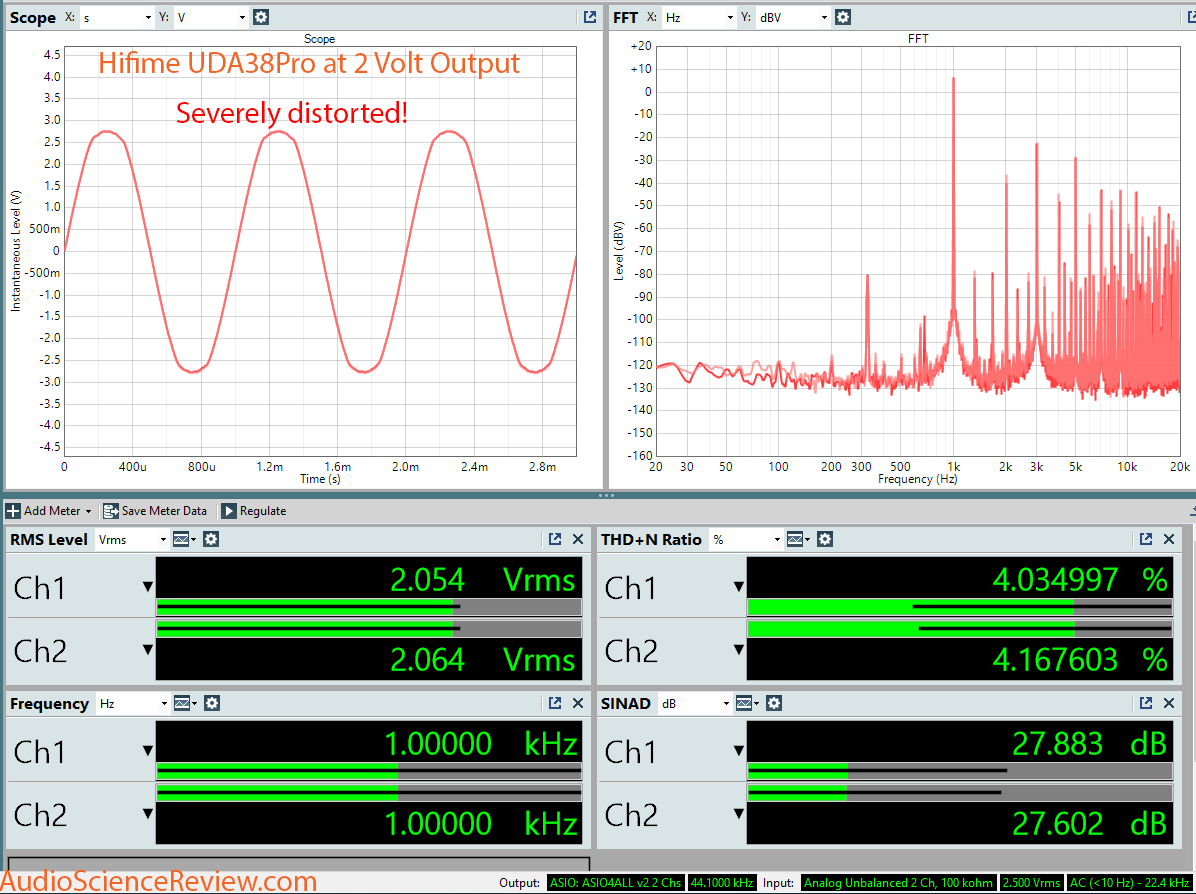Expand THD+N Ratio Ch2 channel arrow
This screenshot has height=894, width=1196.
click(738, 650)
